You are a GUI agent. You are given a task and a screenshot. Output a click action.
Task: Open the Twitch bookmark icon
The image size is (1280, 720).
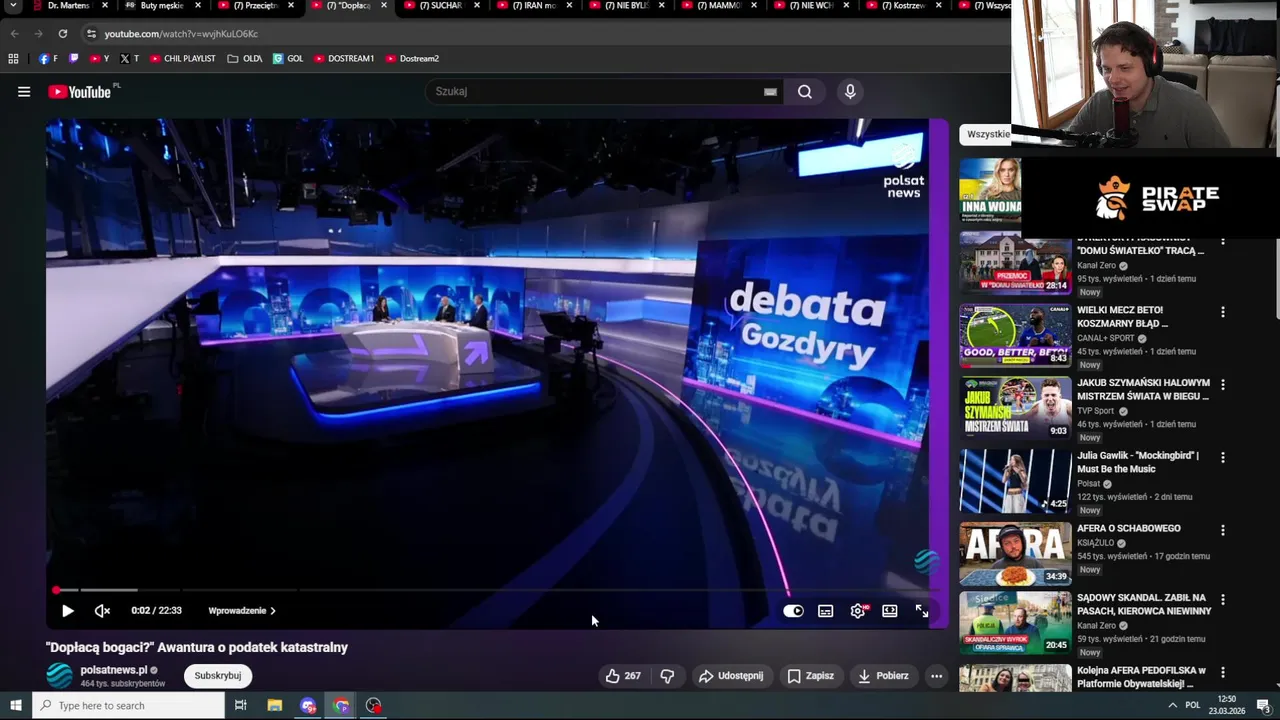(73, 59)
